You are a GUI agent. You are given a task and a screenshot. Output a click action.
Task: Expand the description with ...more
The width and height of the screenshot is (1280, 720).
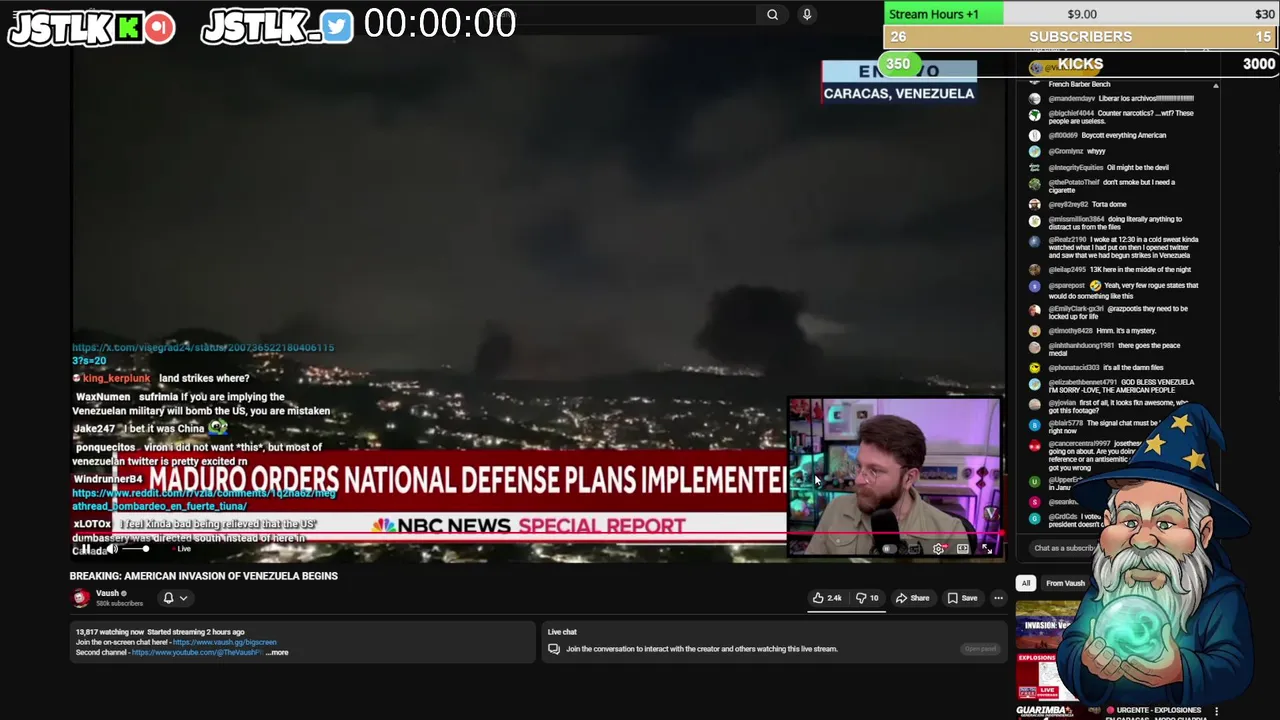[277, 652]
